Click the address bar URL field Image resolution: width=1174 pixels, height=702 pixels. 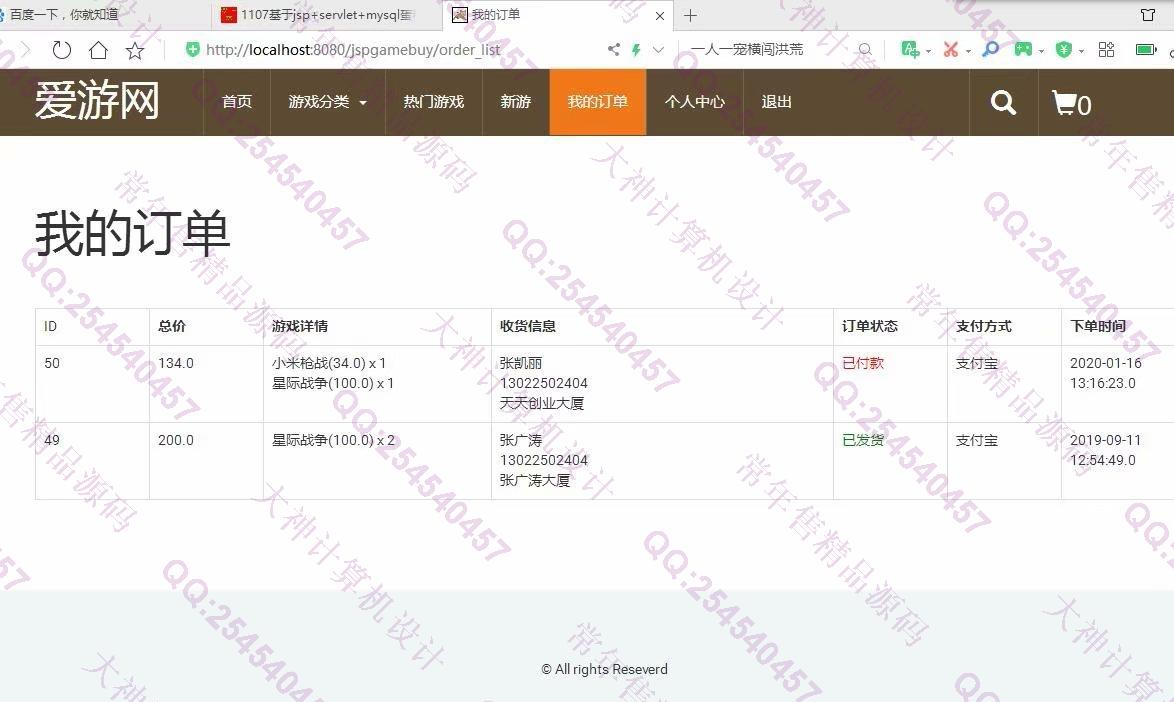[x=353, y=49]
